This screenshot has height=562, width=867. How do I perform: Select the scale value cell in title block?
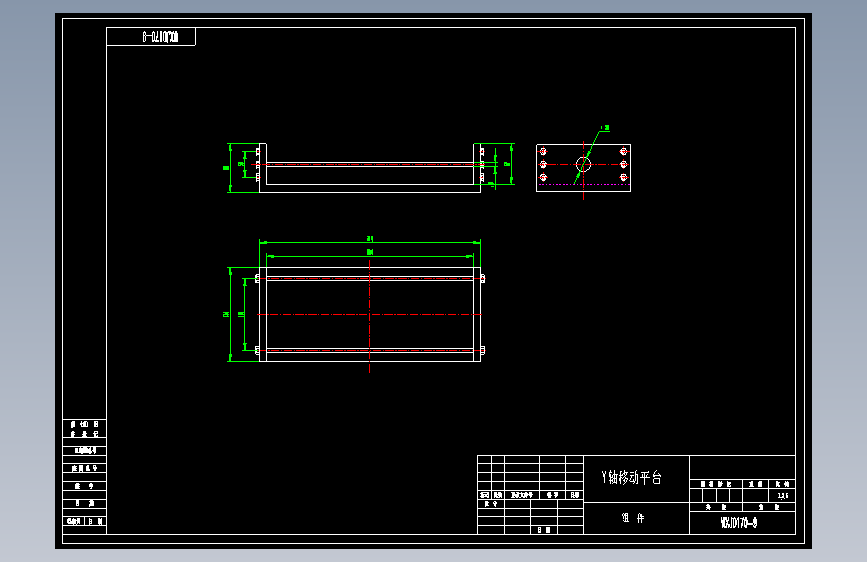click(x=782, y=496)
